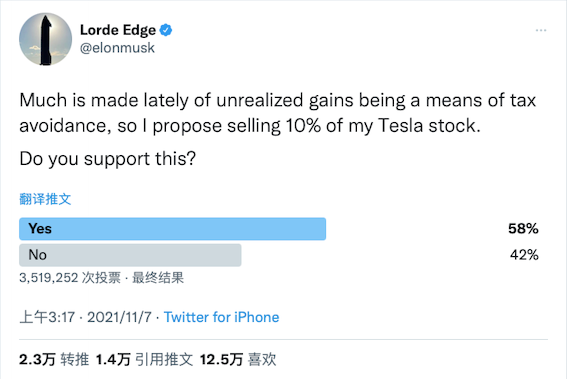The width and height of the screenshot is (567, 379).
Task: Click the tweet text about Tesla stock
Action: pyautogui.click(x=277, y=113)
